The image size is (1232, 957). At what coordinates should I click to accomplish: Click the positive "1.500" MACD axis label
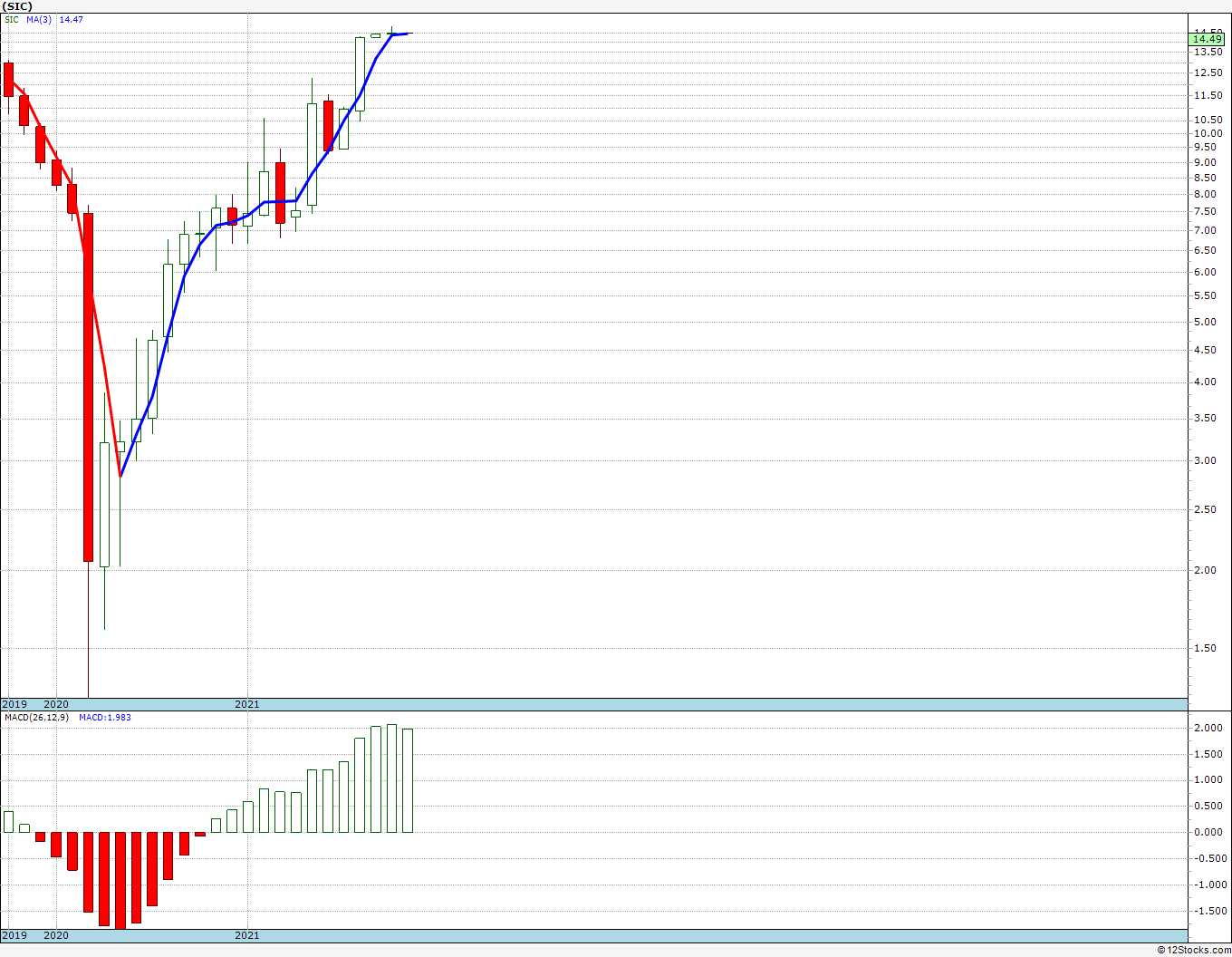pyautogui.click(x=1208, y=754)
